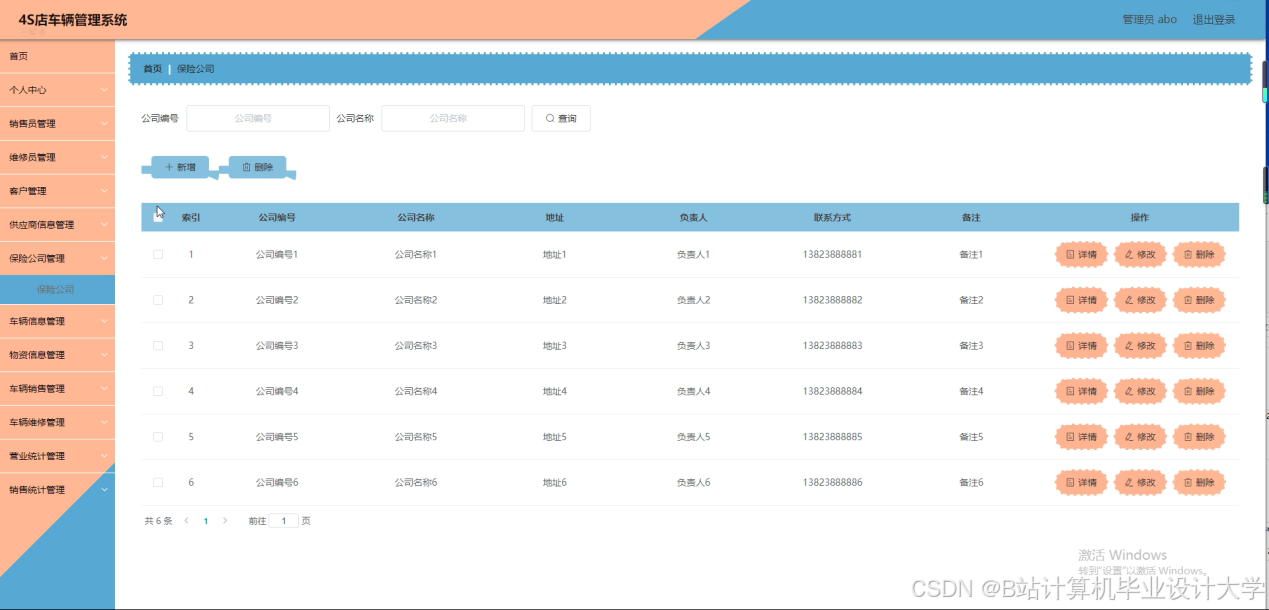
Task: Select the 保险公司 submenu item
Action: point(57,290)
